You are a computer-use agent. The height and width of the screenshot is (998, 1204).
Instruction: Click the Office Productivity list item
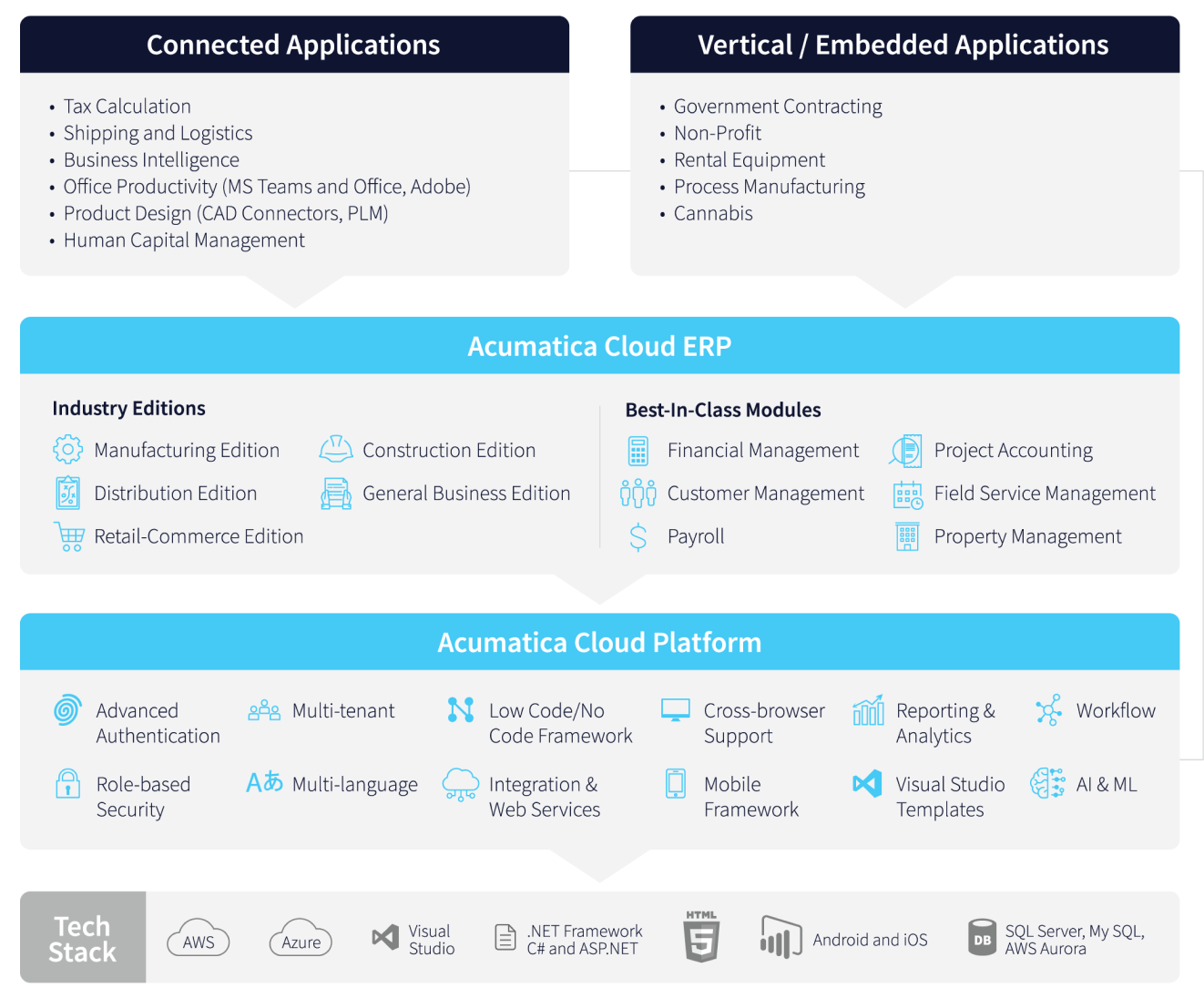coord(267,187)
